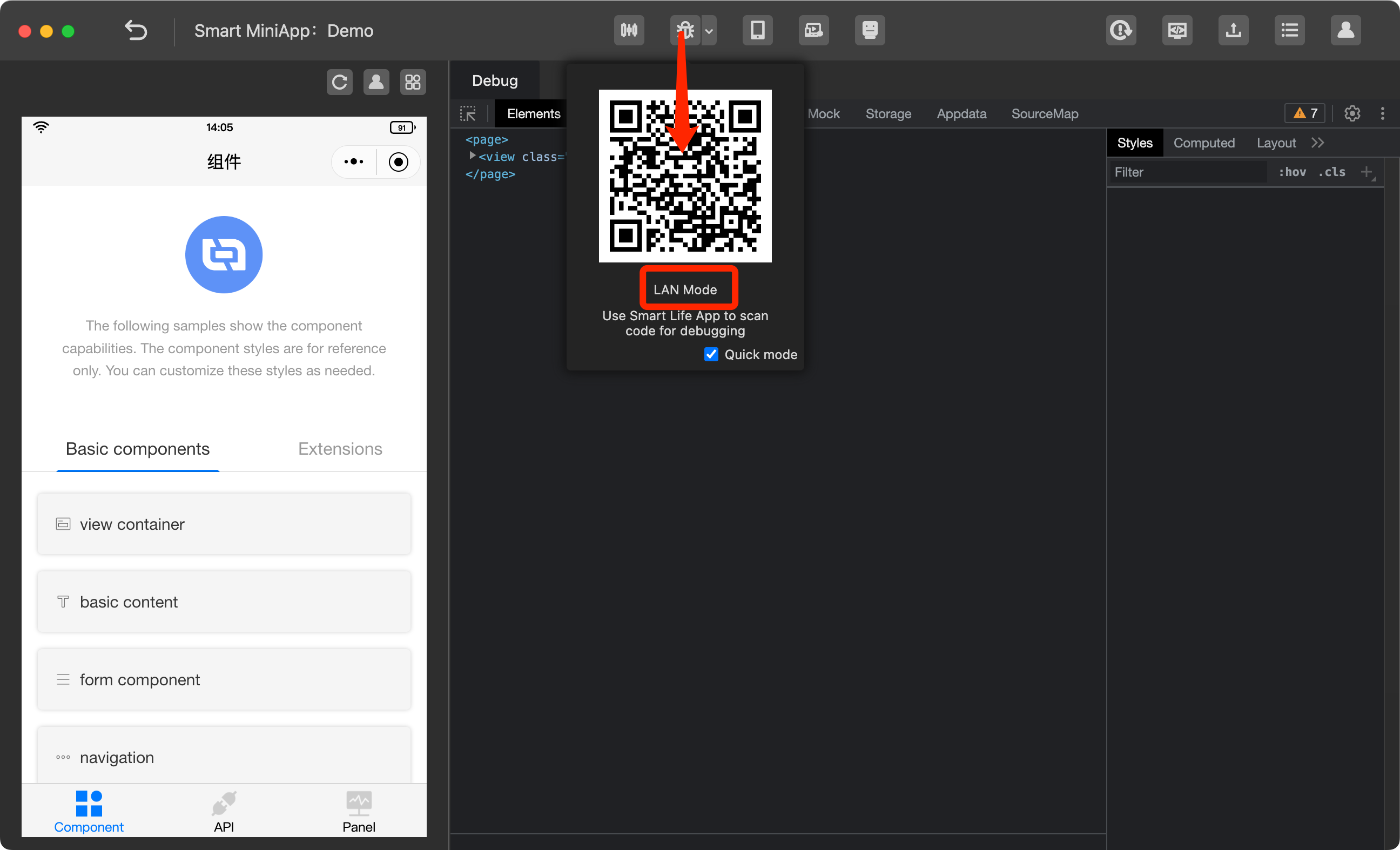Open the phone preview icon
Viewport: 1400px width, 850px height.
[x=757, y=30]
